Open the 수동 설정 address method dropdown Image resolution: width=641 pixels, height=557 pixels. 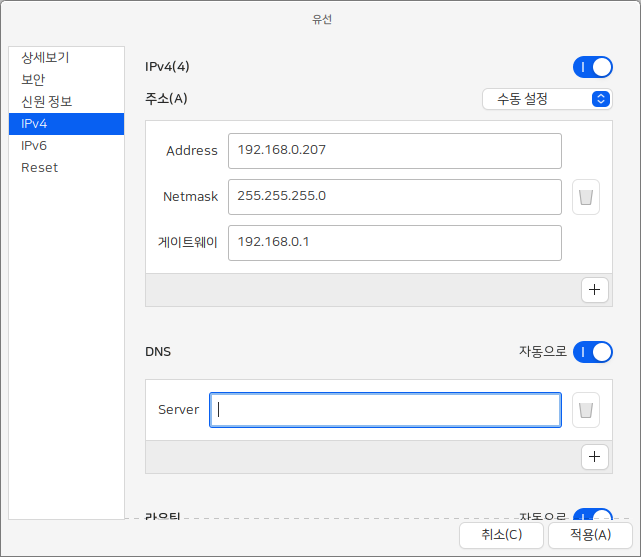point(546,99)
